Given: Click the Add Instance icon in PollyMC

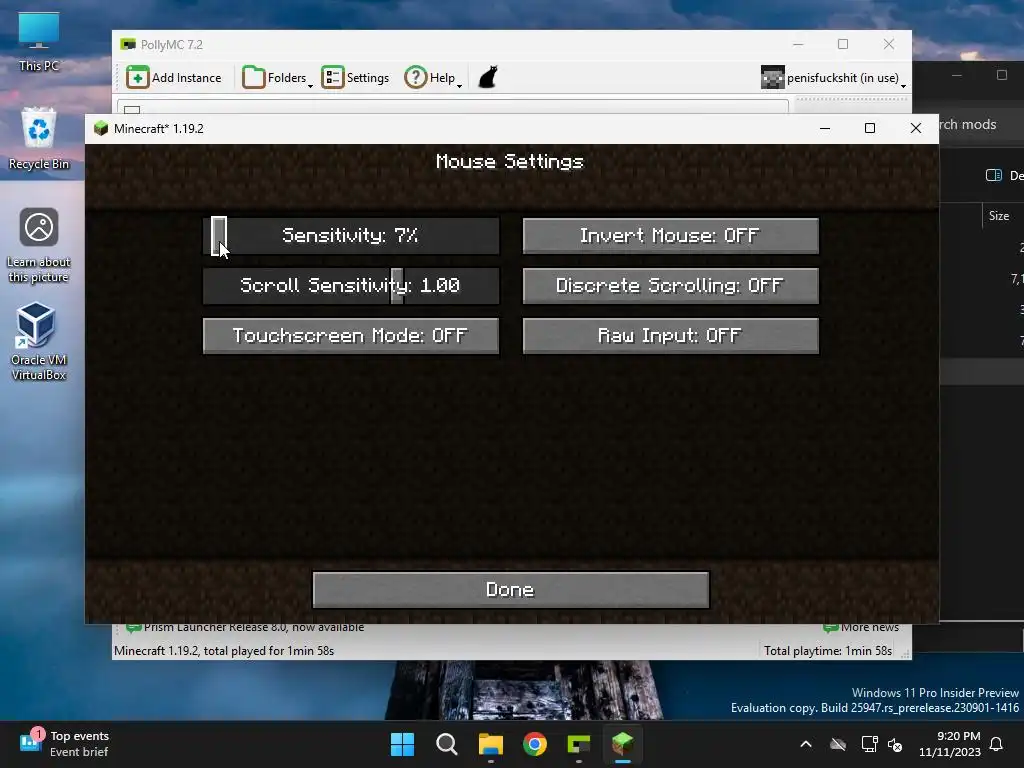Looking at the screenshot, I should click(x=137, y=78).
